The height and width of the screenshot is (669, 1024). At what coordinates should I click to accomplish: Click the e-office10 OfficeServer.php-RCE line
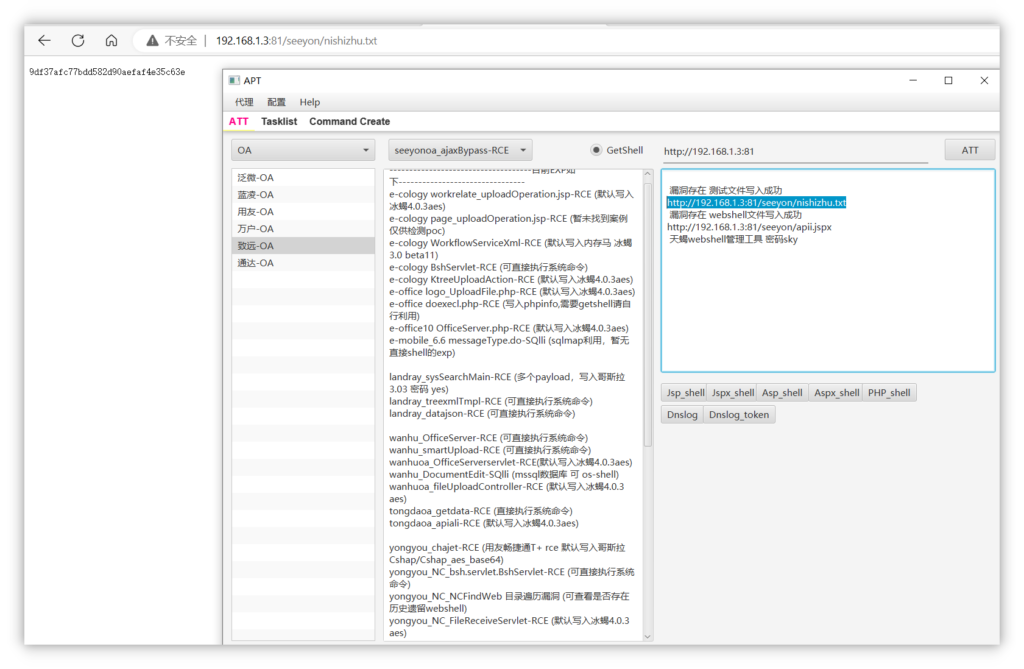[509, 328]
